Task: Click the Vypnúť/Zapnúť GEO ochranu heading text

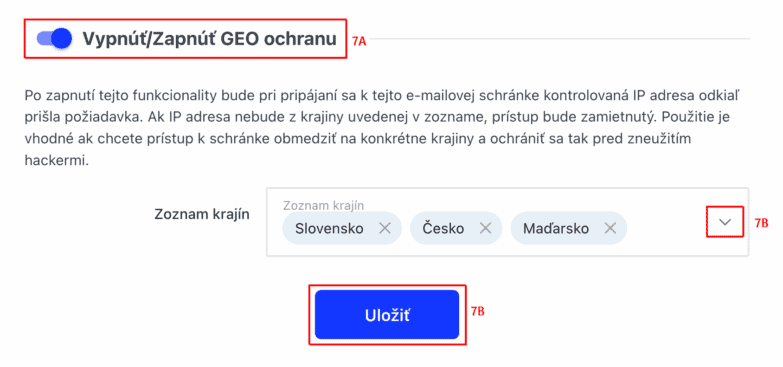Action: [209, 38]
